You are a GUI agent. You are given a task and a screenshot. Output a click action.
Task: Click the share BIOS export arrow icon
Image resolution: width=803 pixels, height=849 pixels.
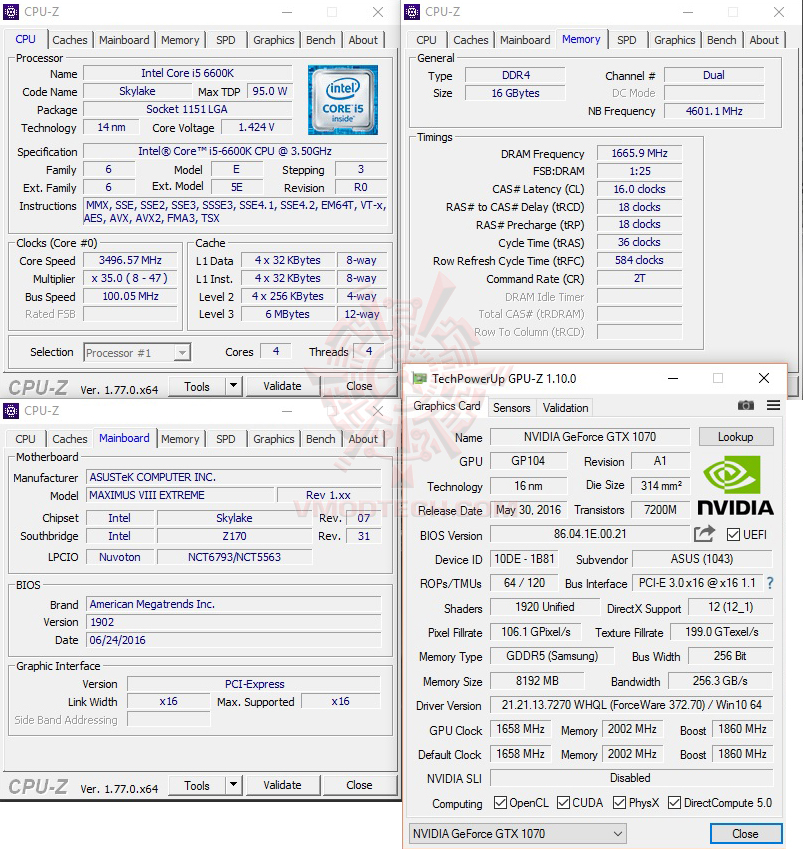point(704,534)
